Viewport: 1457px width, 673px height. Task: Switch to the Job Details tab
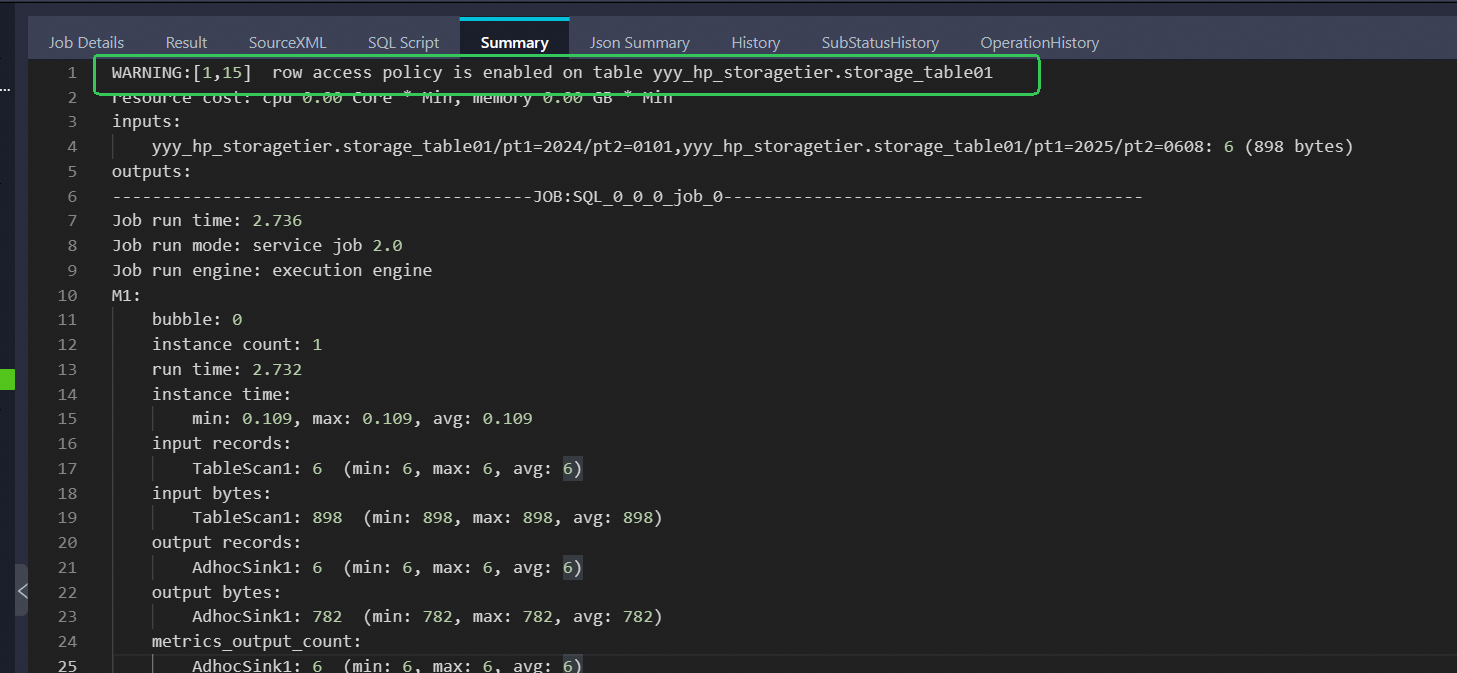pyautogui.click(x=86, y=42)
